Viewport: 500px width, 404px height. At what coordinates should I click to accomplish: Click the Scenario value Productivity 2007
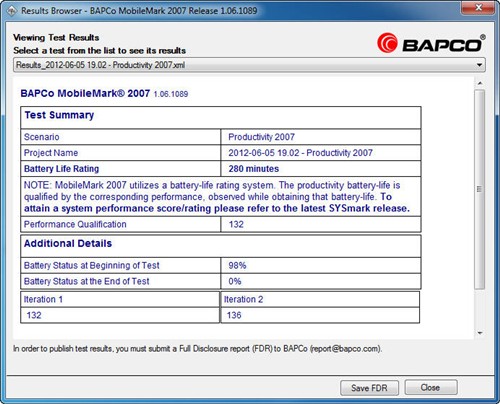(x=262, y=137)
